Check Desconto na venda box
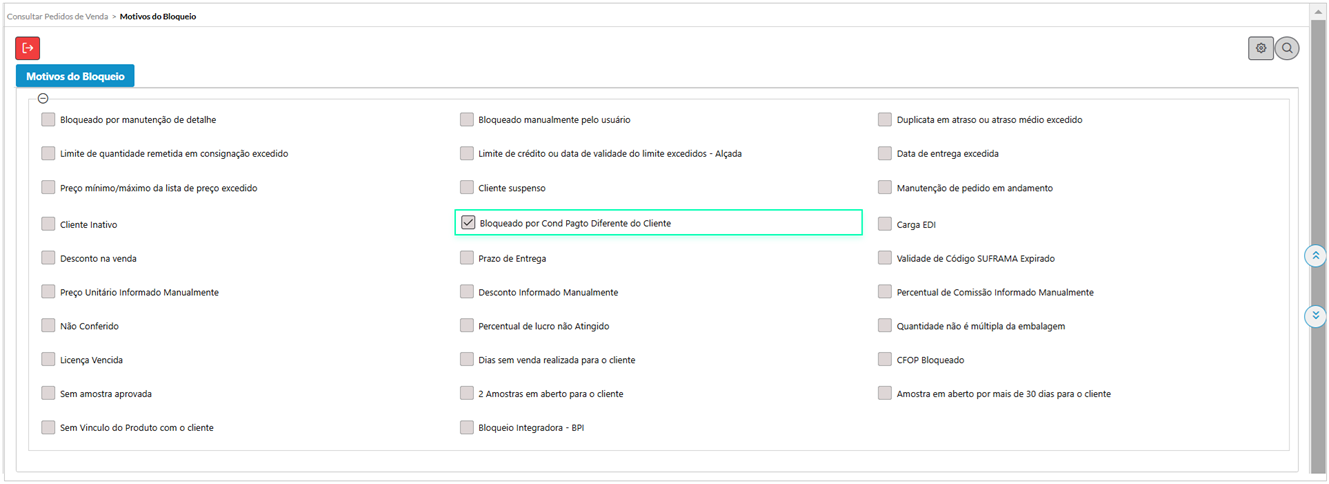This screenshot has height=484, width=1329. point(48,258)
